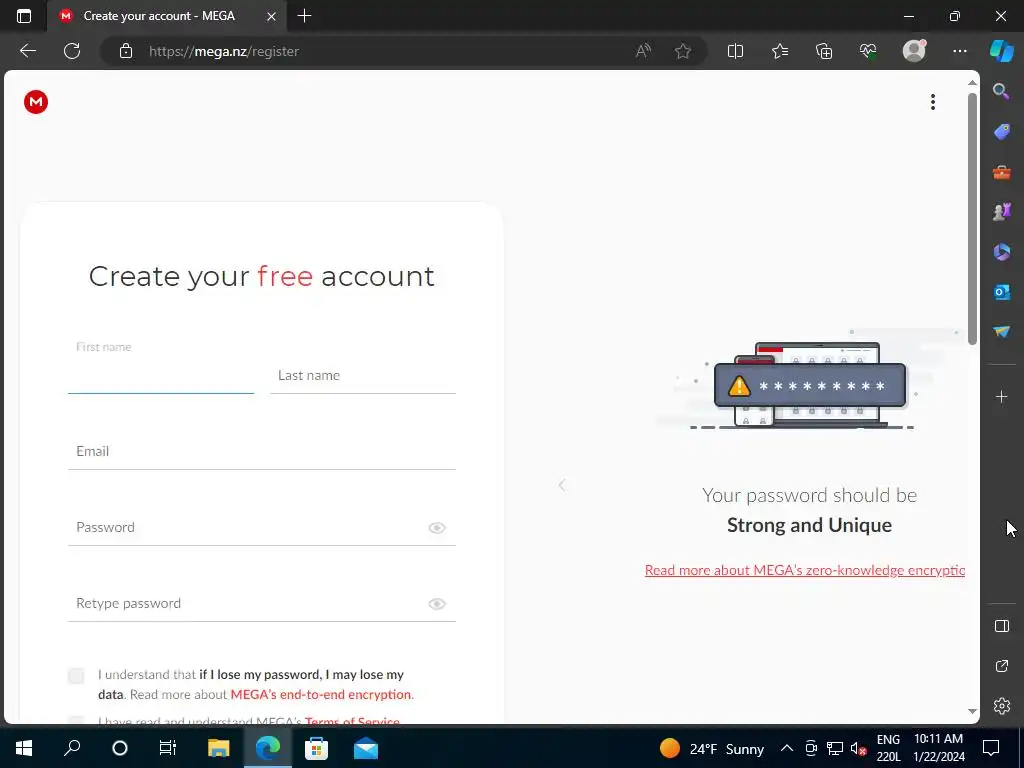
Task: Open Mail app from taskbar
Action: coord(366,748)
